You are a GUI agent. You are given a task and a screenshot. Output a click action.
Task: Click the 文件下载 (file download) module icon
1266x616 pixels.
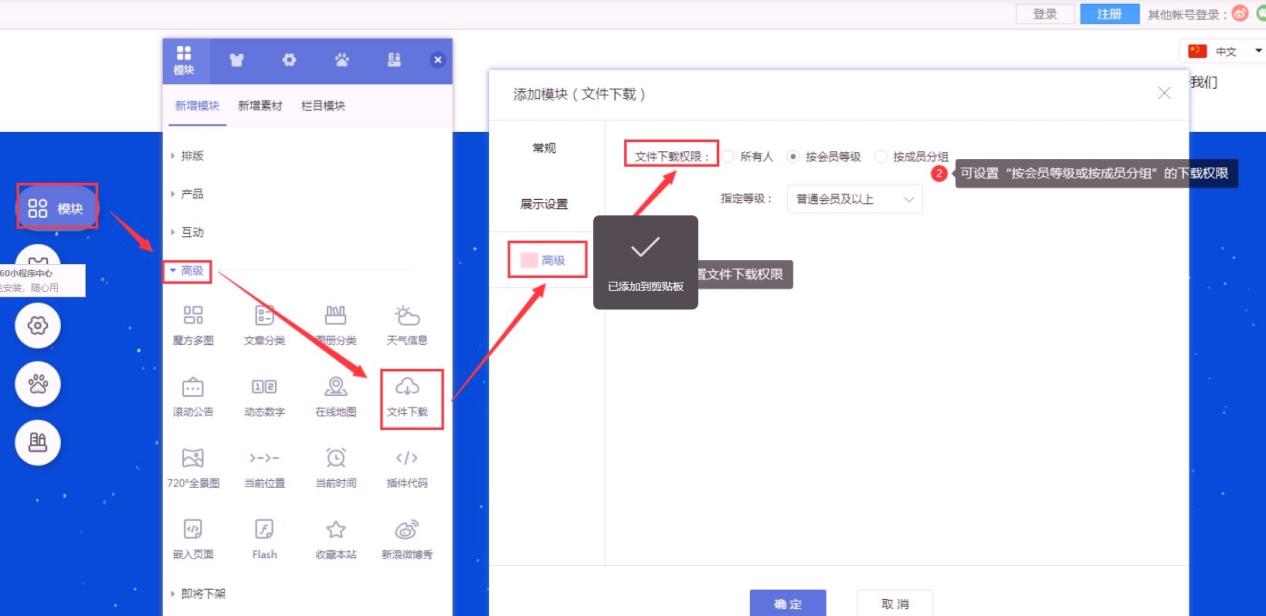point(407,388)
